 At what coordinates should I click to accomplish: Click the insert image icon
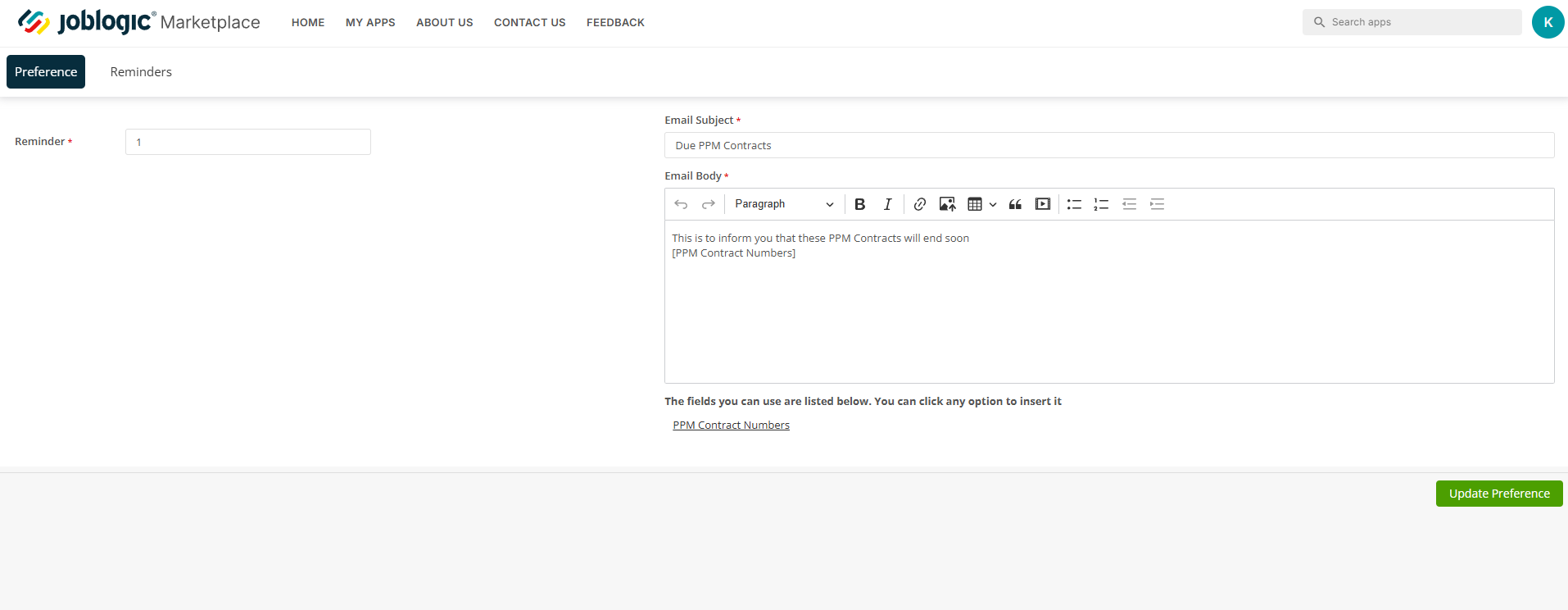947,204
